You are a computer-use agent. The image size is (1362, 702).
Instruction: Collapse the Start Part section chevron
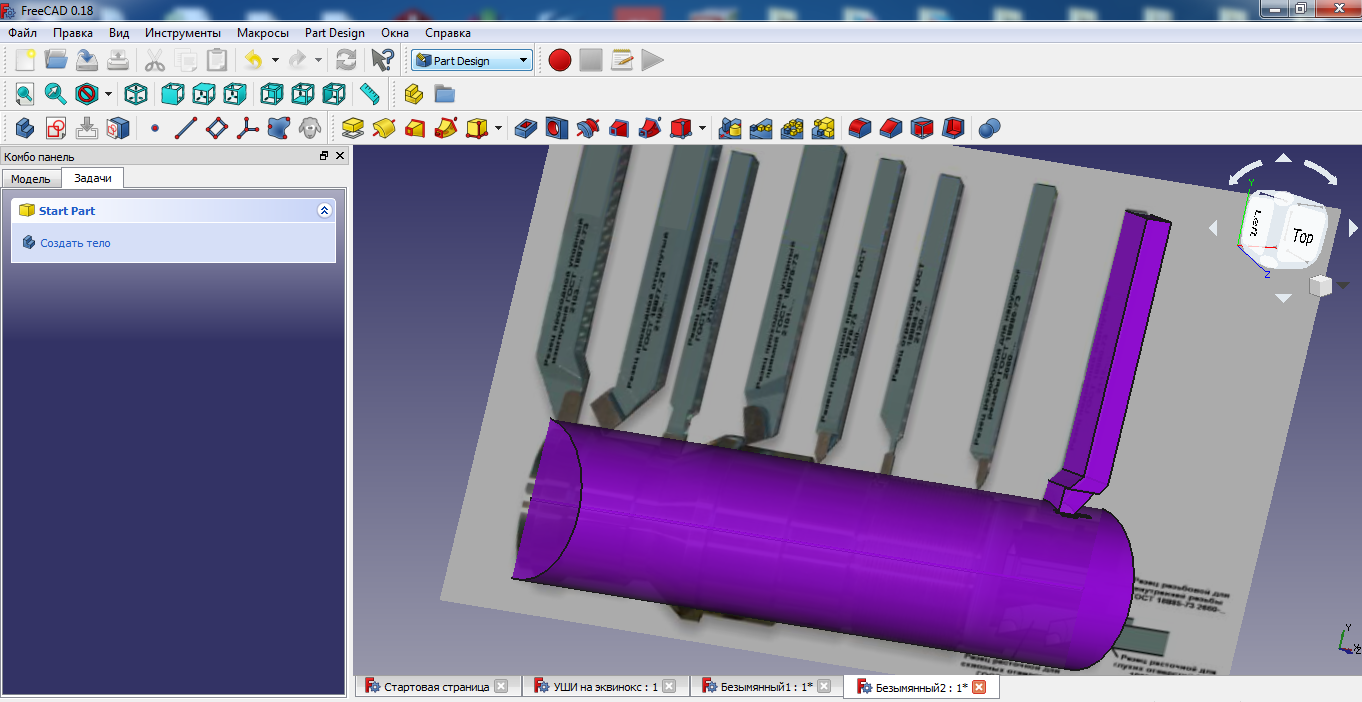pos(323,211)
